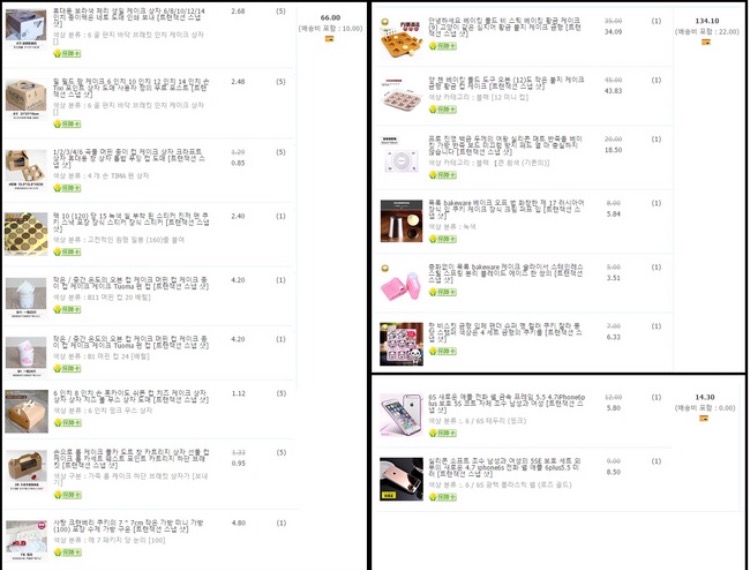Viewport: 750px width, 570px height.
Task: Open the pink cake slicer thumbnail
Action: pos(401,283)
